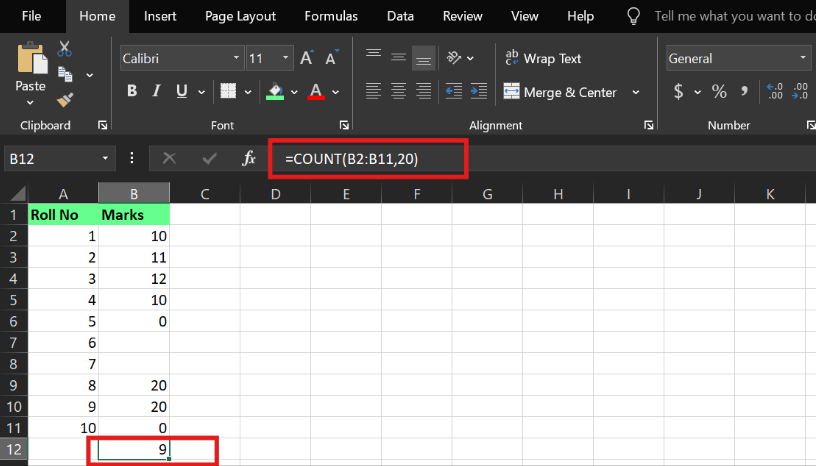This screenshot has height=466, width=816.
Task: Increase indent icon
Action: [479, 91]
